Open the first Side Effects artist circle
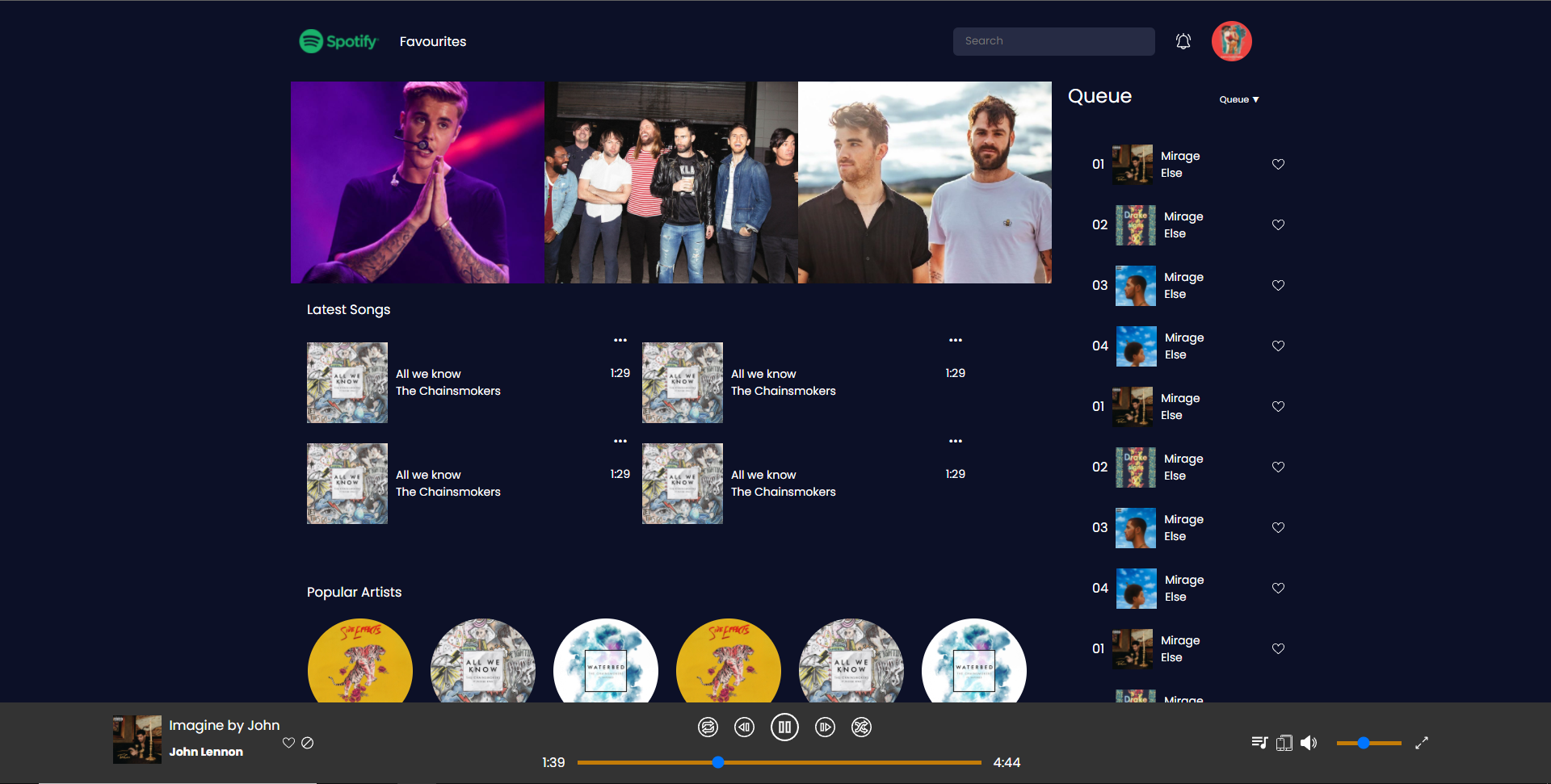This screenshot has width=1551, height=784. (x=360, y=660)
